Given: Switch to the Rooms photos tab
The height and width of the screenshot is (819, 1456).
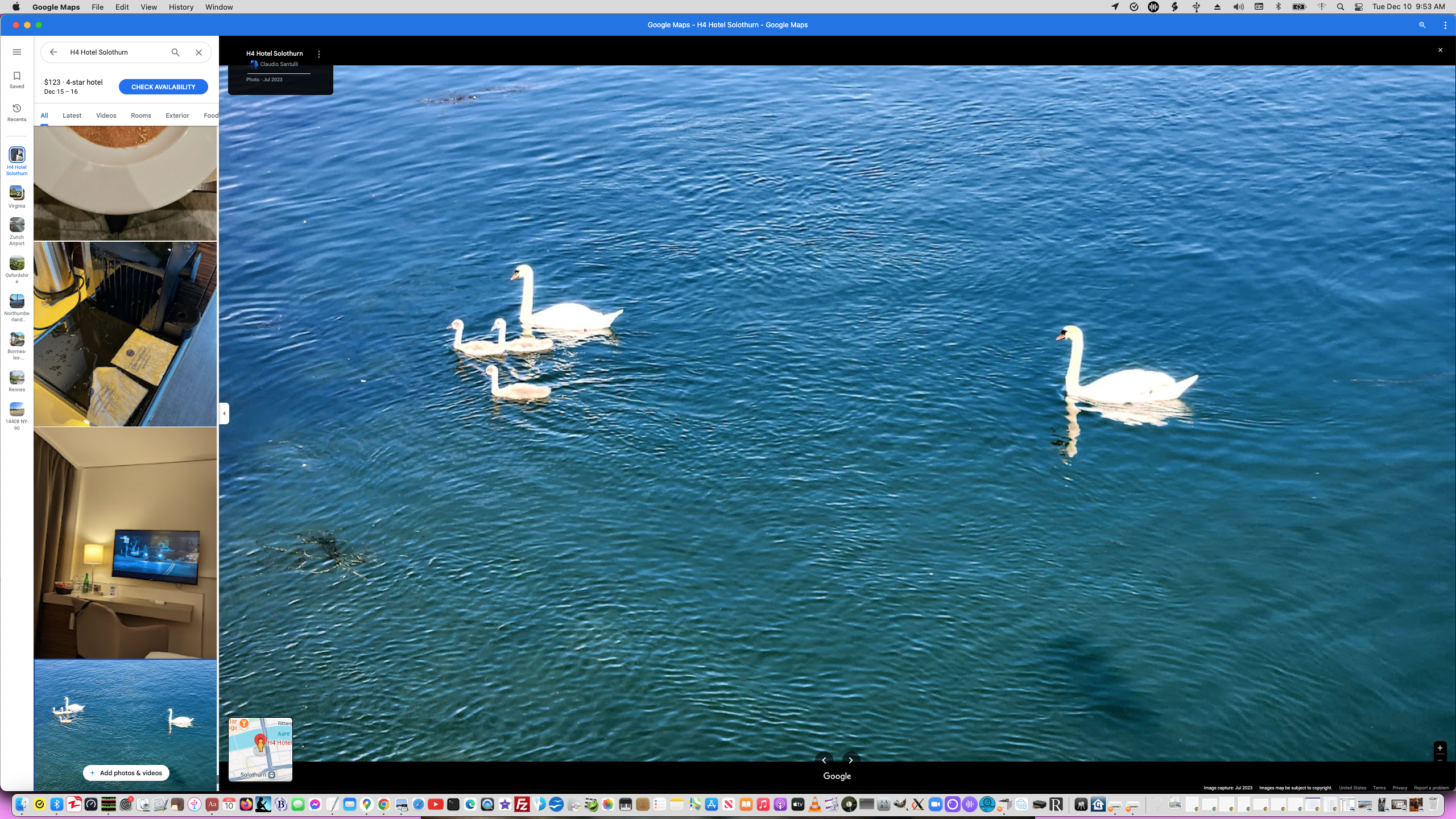Looking at the screenshot, I should click(140, 115).
